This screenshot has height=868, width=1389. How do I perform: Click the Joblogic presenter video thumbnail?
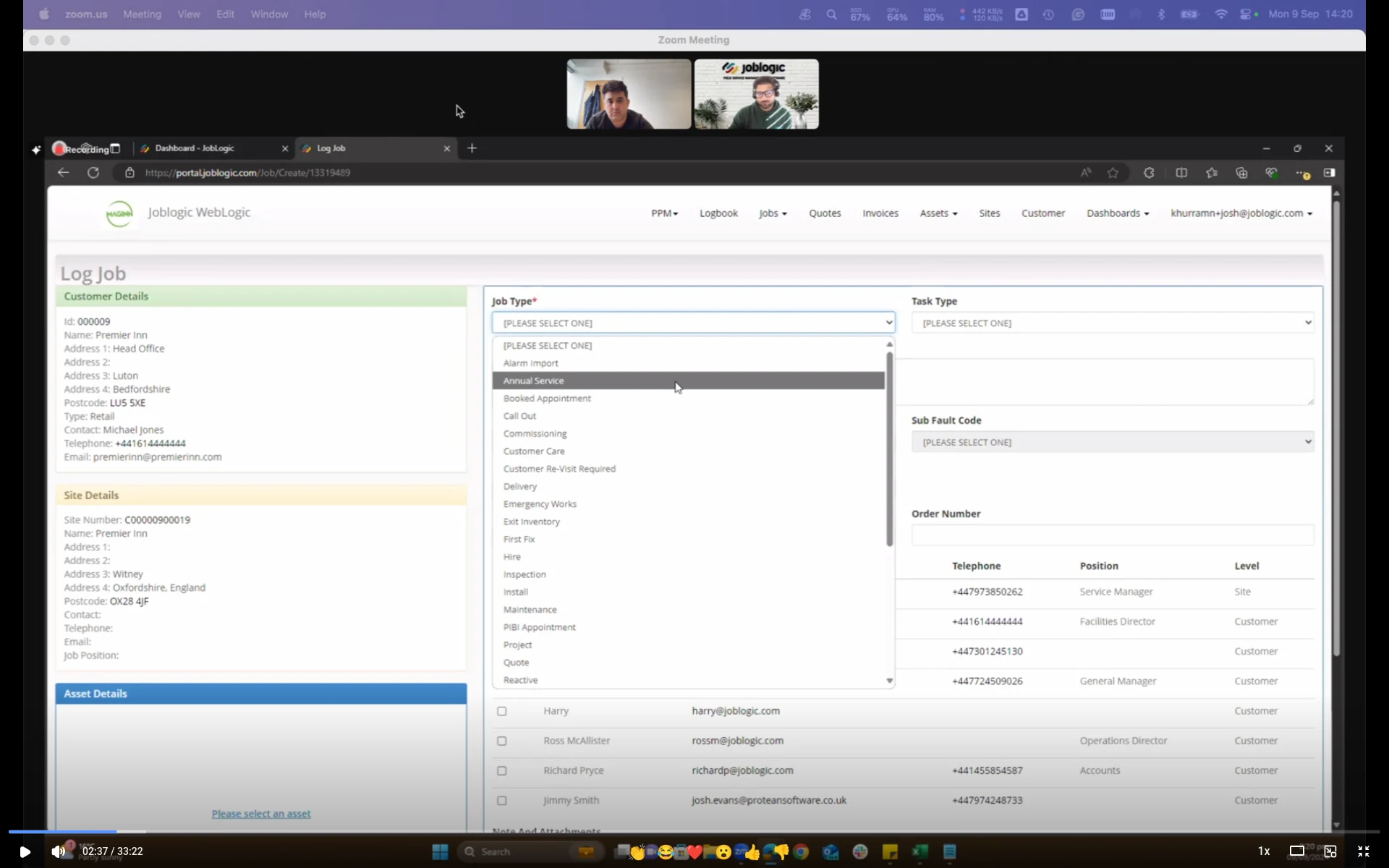[757, 94]
